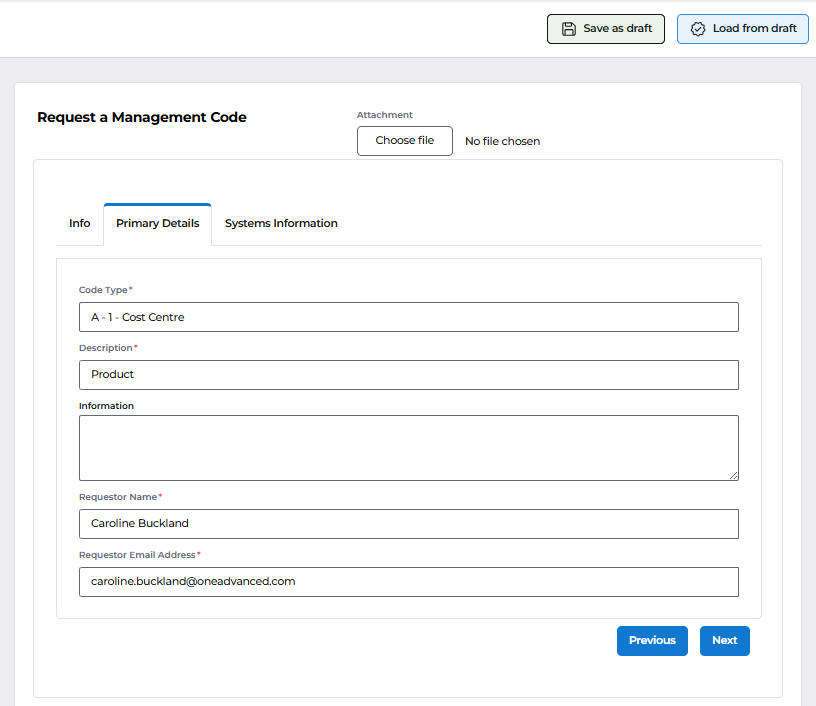The image size is (816, 706).
Task: Click the floppy disk save icon
Action: click(x=569, y=29)
